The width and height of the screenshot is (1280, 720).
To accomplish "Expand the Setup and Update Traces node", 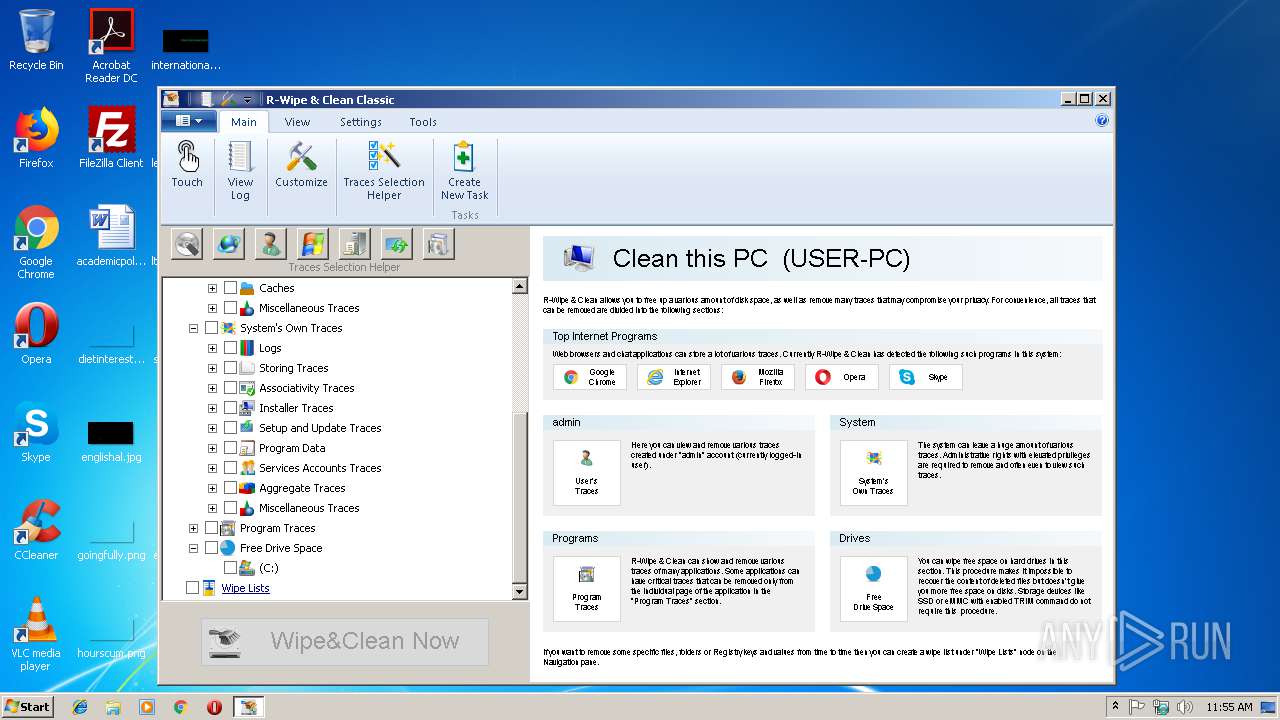I will click(x=212, y=428).
